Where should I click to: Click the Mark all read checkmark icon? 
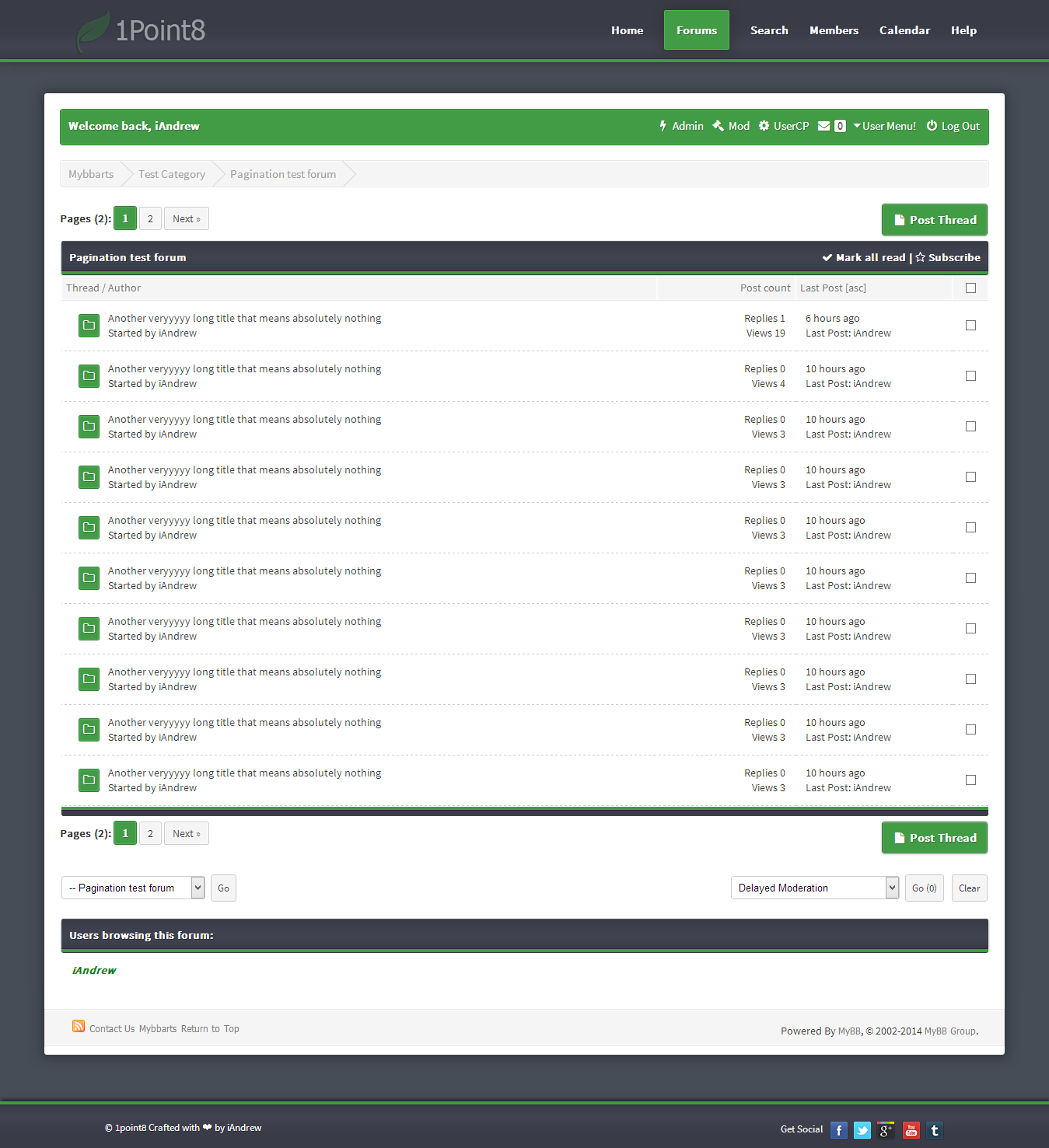tap(827, 258)
